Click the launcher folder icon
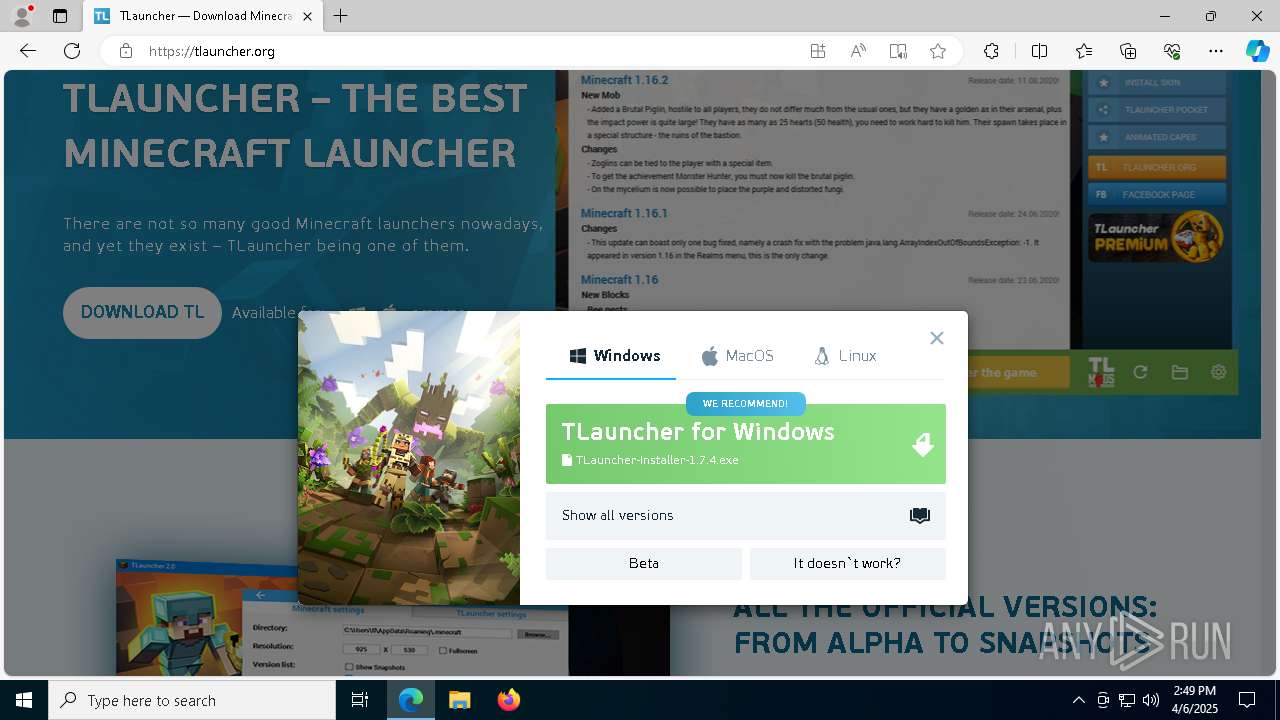The height and width of the screenshot is (720, 1280). [1180, 372]
